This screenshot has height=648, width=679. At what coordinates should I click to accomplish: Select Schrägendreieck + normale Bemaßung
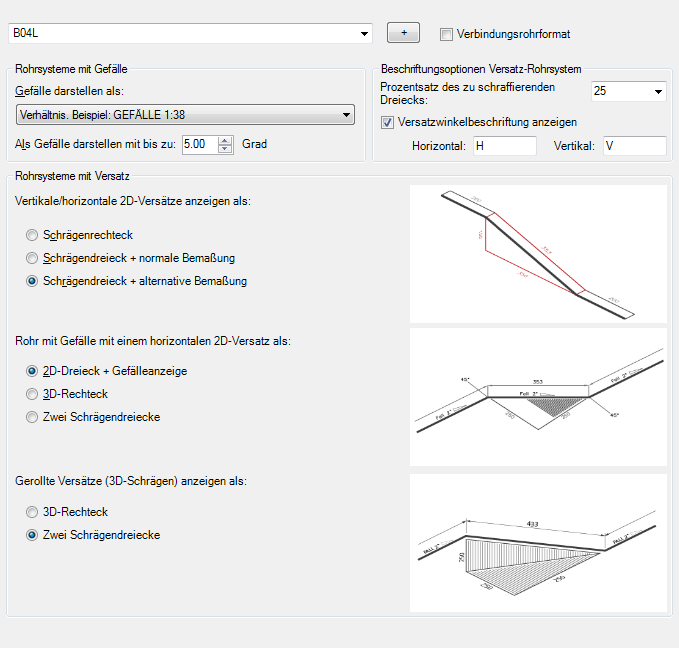[x=32, y=258]
